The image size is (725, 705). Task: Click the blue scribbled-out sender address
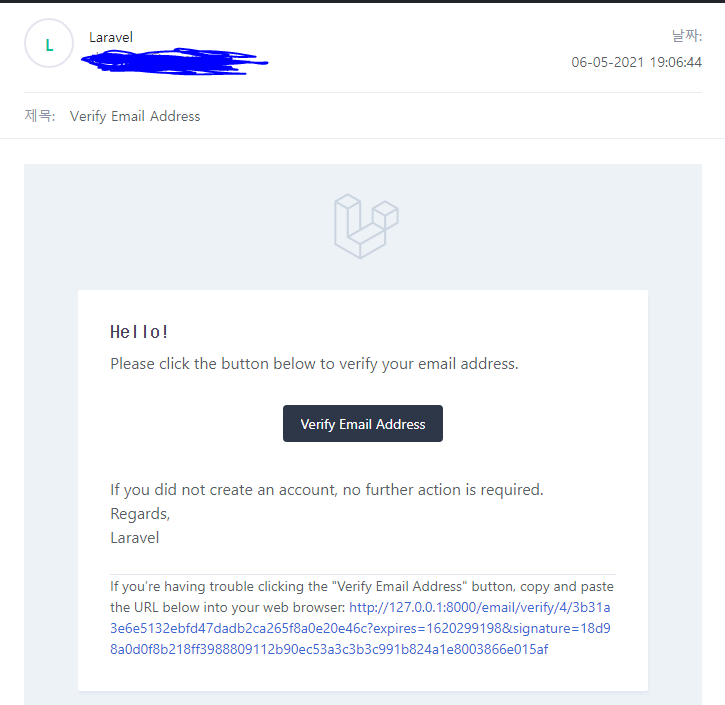pyautogui.click(x=174, y=61)
